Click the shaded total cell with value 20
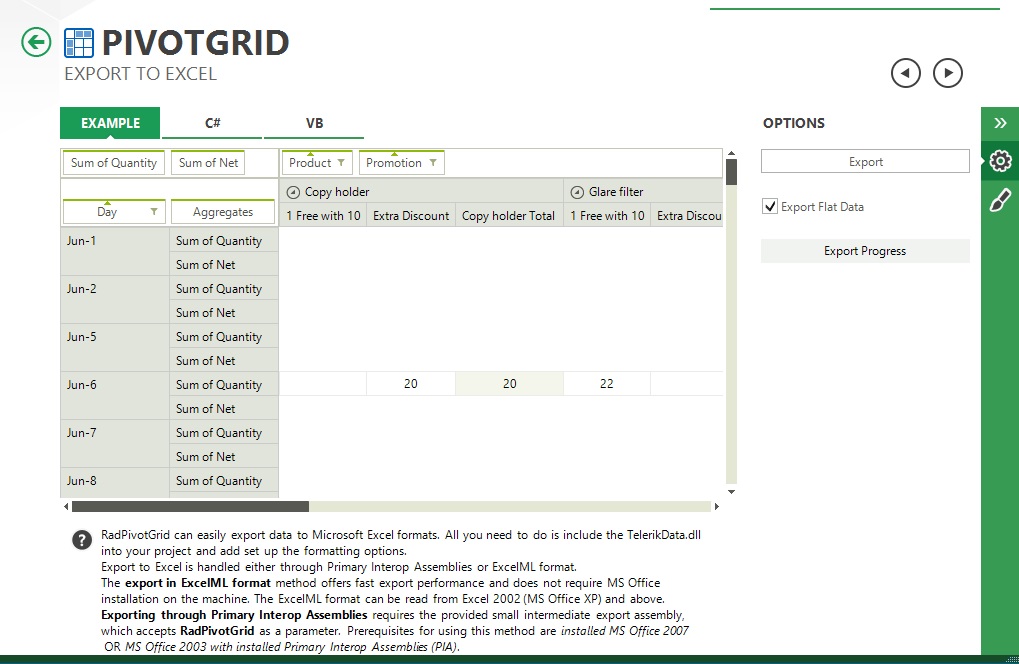 tap(510, 384)
